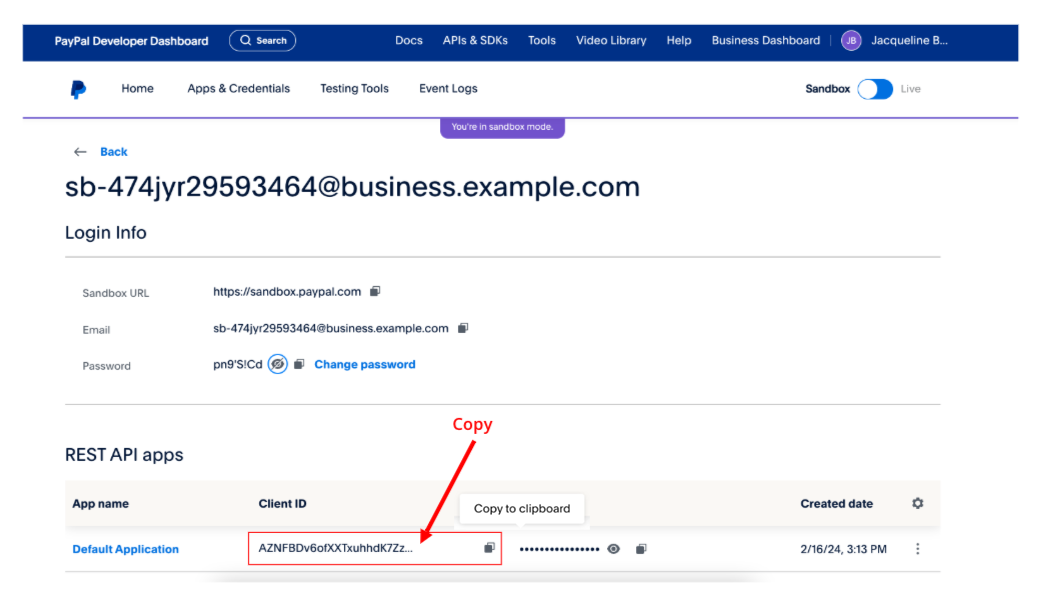This screenshot has height=613, width=1063.
Task: Click the Change password link
Action: [364, 365]
